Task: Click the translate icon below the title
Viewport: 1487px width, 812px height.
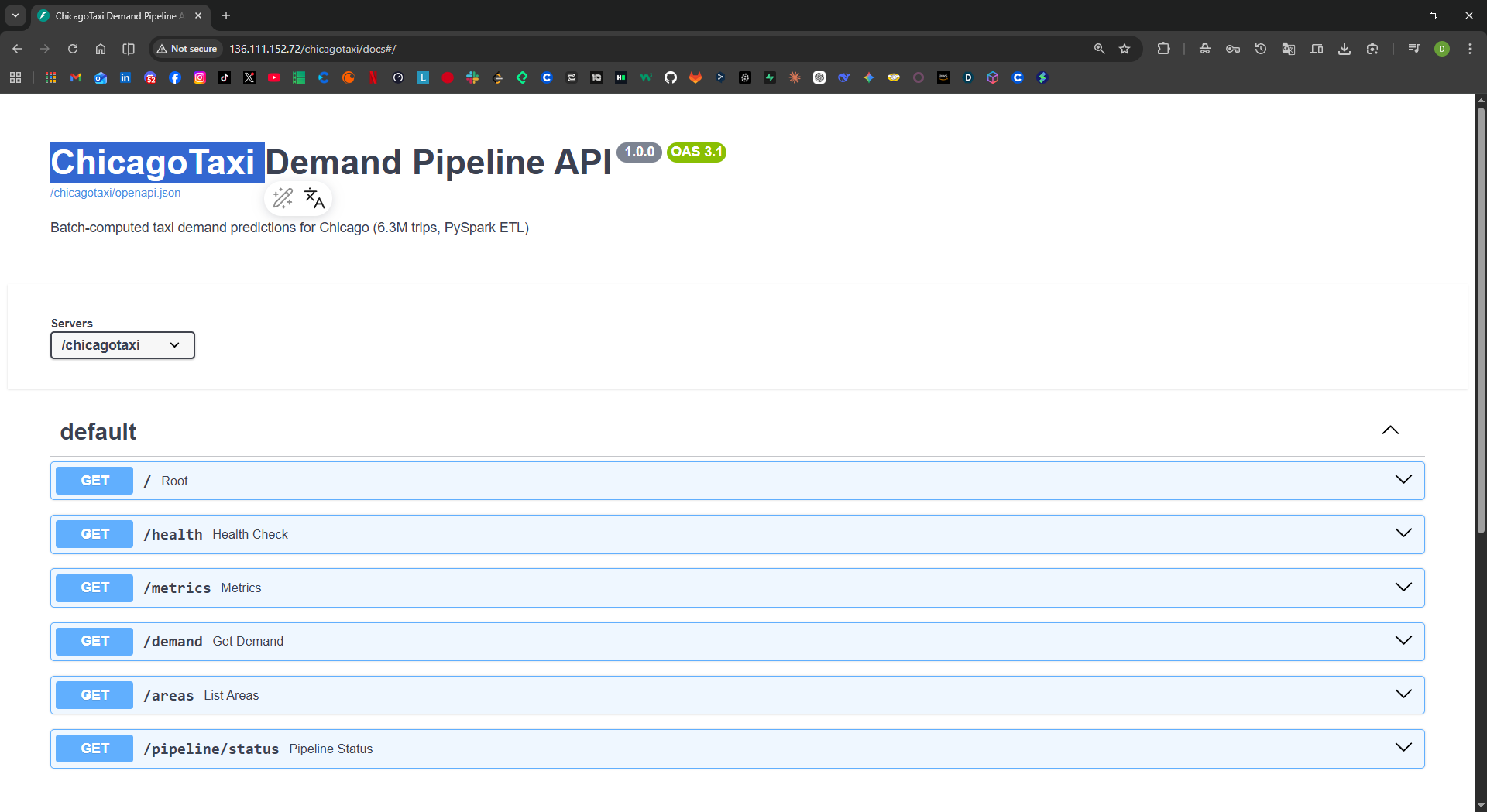Action: 314,199
